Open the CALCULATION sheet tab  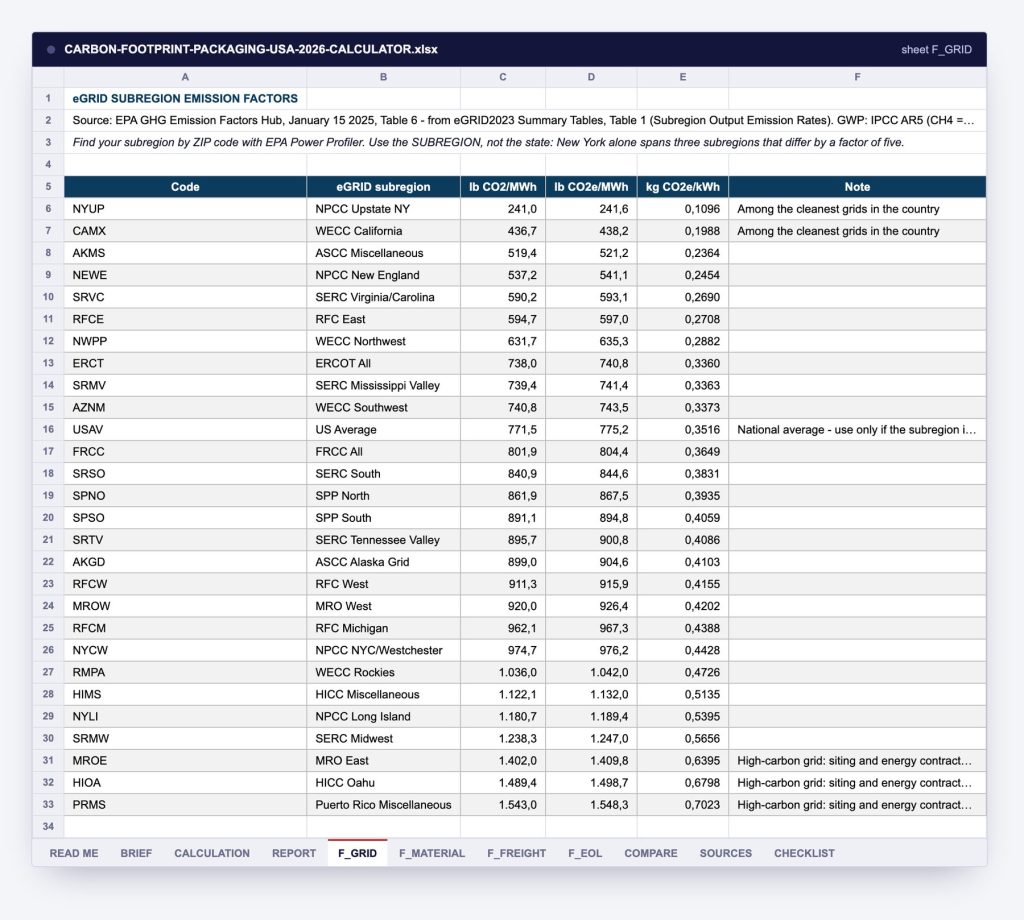pyautogui.click(x=212, y=853)
